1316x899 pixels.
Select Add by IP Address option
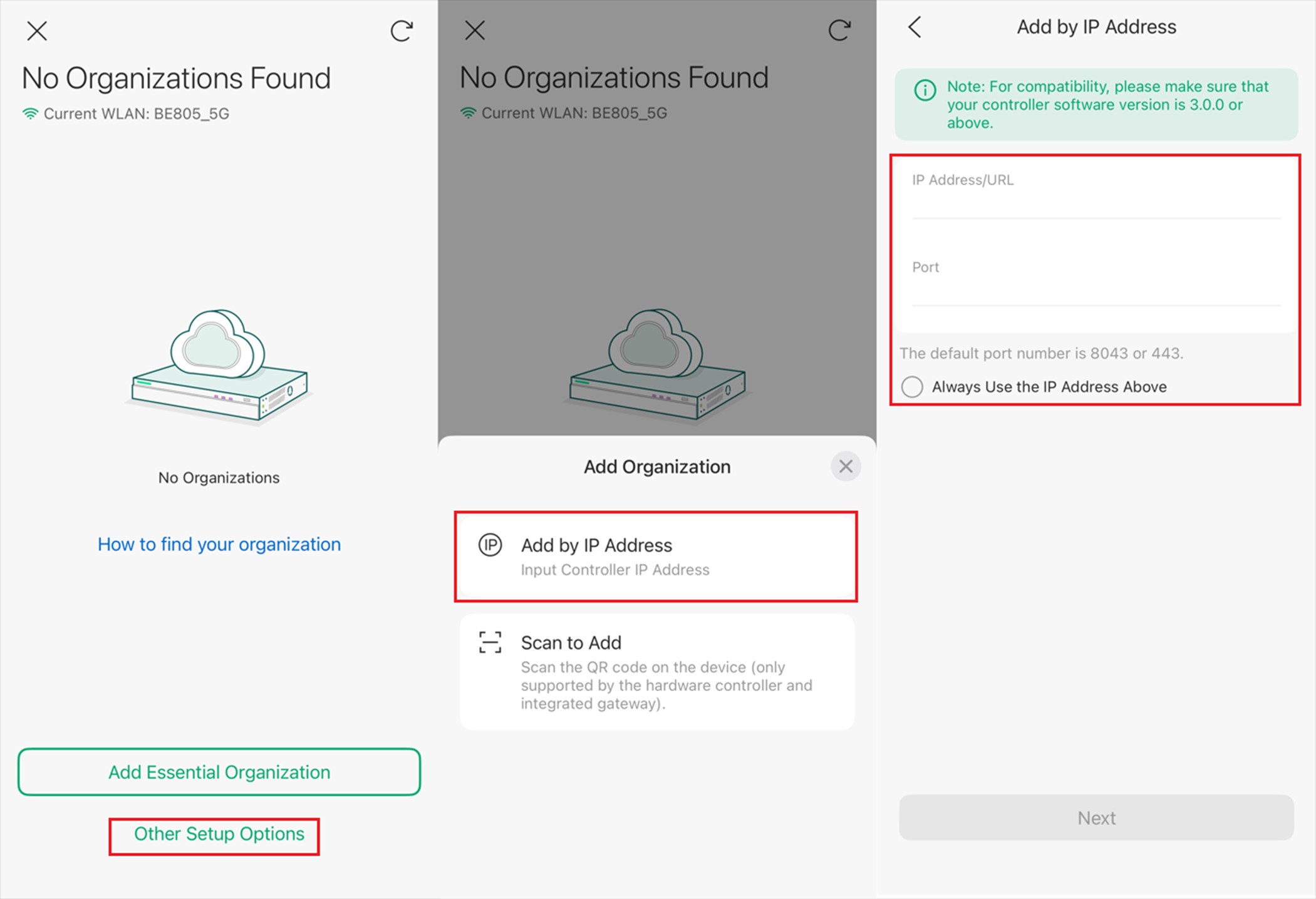point(656,557)
